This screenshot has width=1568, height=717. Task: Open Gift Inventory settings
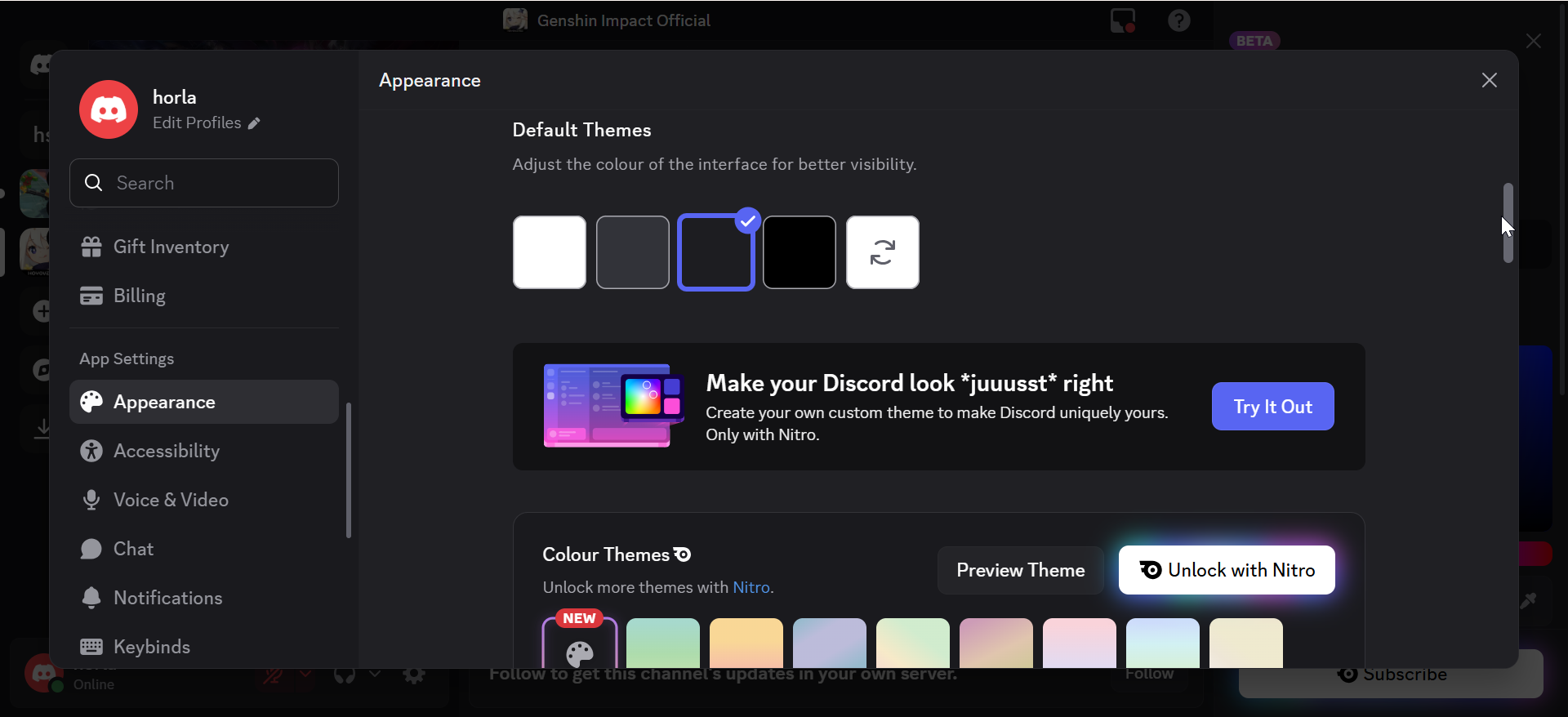coord(204,247)
